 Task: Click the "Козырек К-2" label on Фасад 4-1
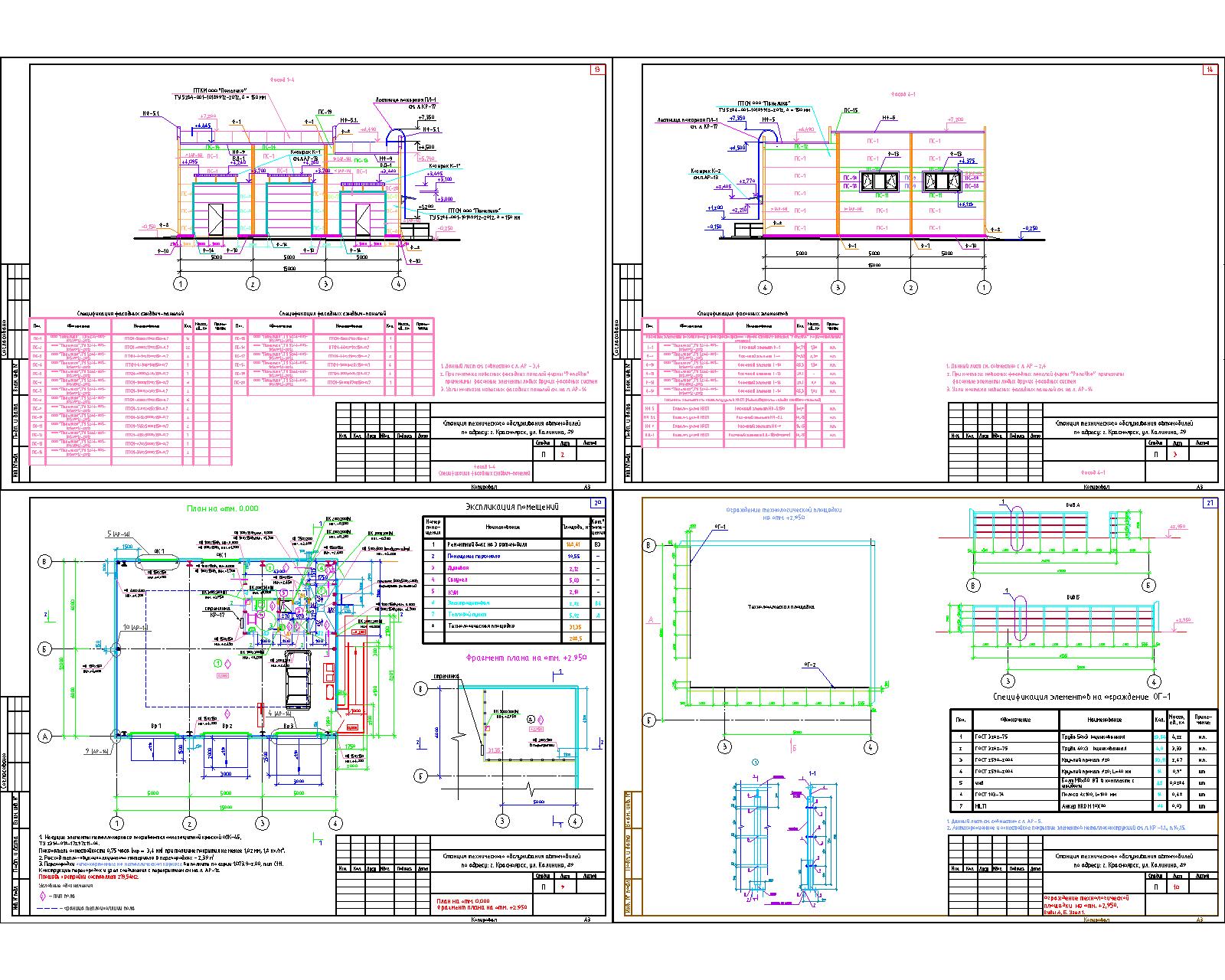pos(707,170)
